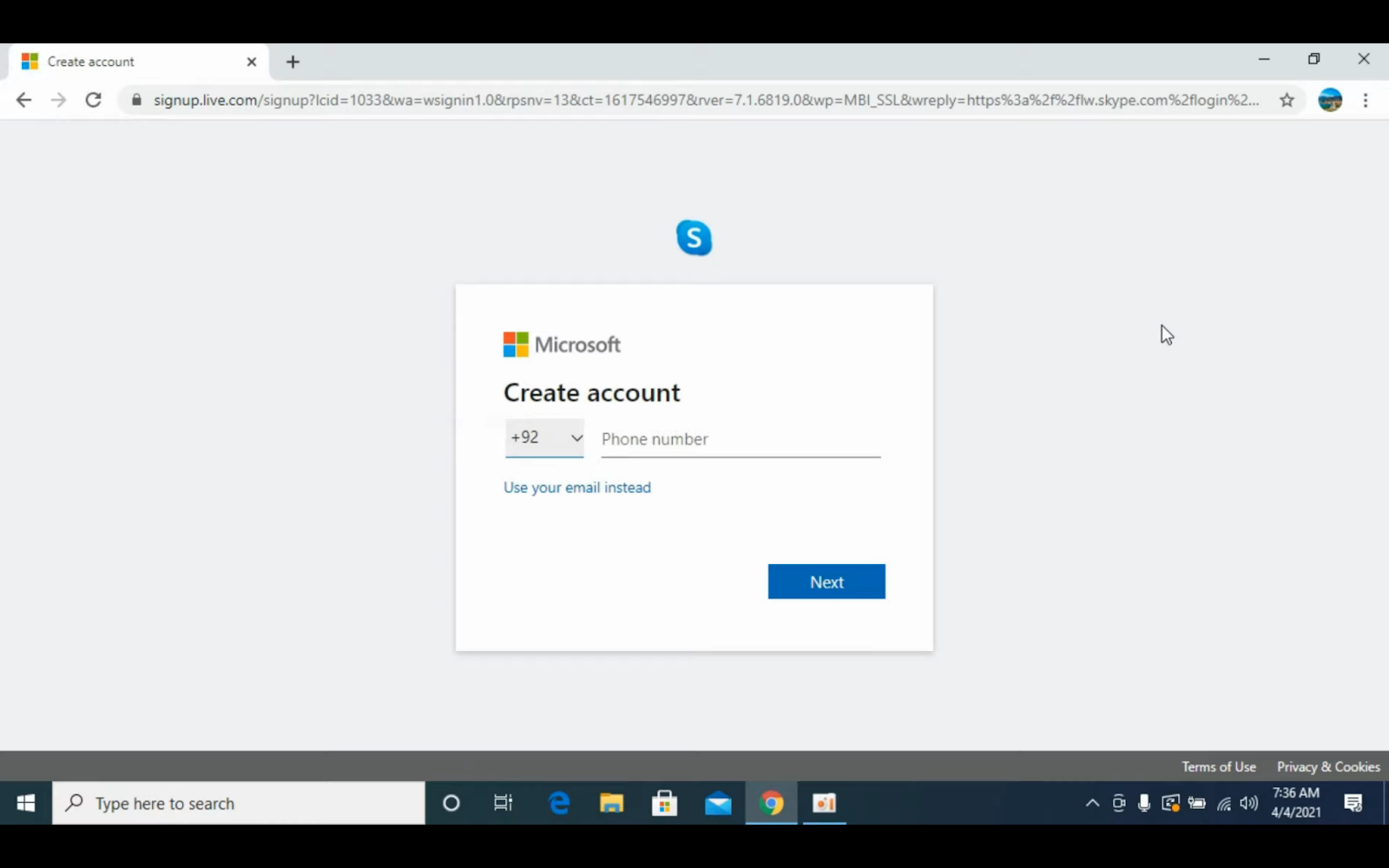Open Microsoft Store from taskbar
This screenshot has height=868, width=1389.
665,803
